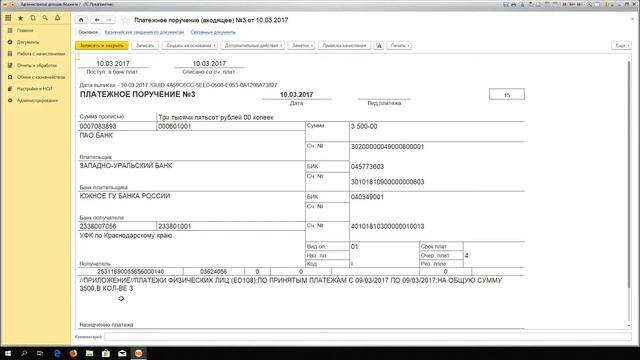Open the history icon in left panel
Image resolution: width=640 pixels, height=360 pixels.
[x=33, y=18]
